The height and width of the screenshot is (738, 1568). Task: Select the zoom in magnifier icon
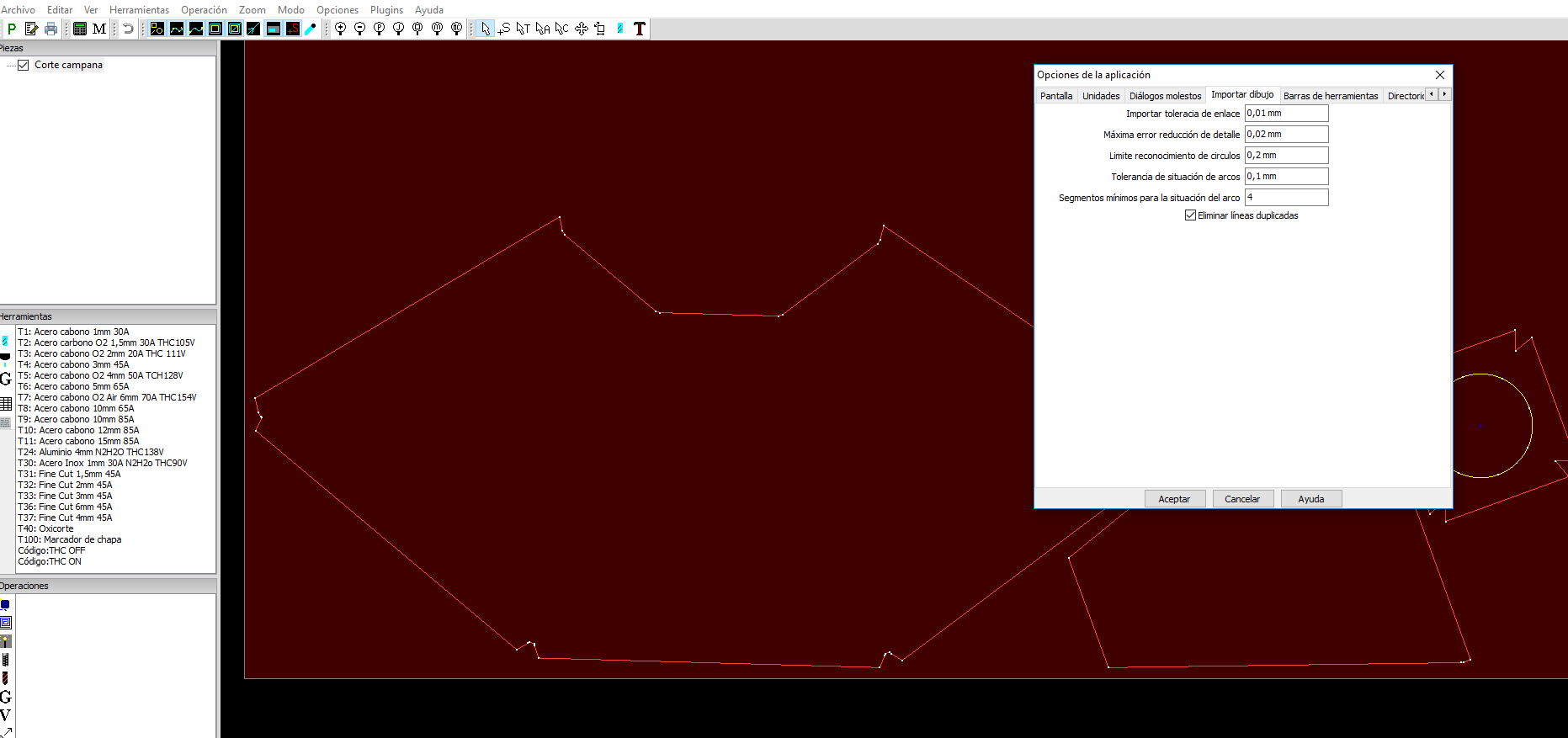(x=340, y=29)
